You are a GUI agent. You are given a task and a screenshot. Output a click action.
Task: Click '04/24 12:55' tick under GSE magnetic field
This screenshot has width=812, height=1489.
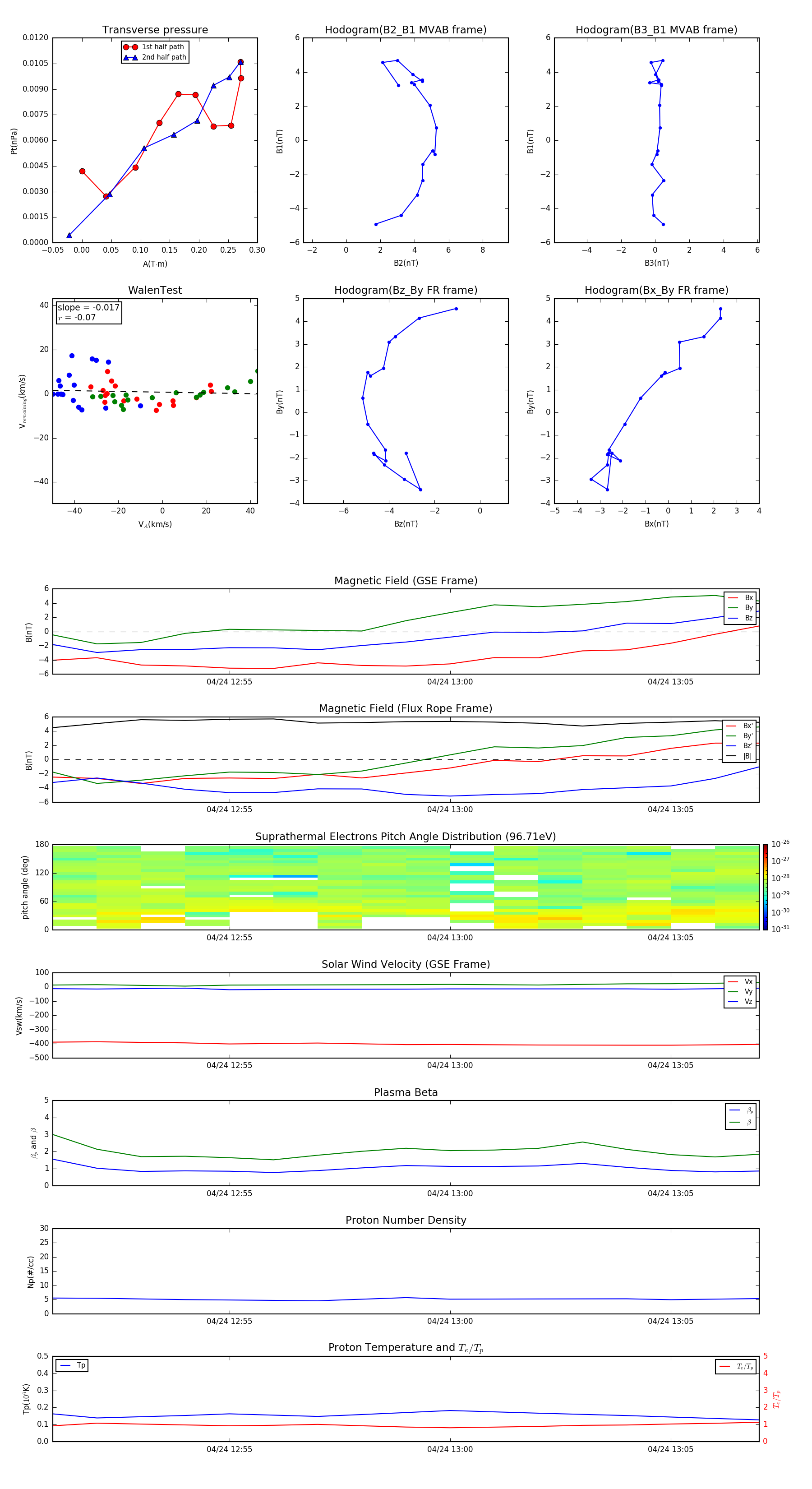click(230, 681)
